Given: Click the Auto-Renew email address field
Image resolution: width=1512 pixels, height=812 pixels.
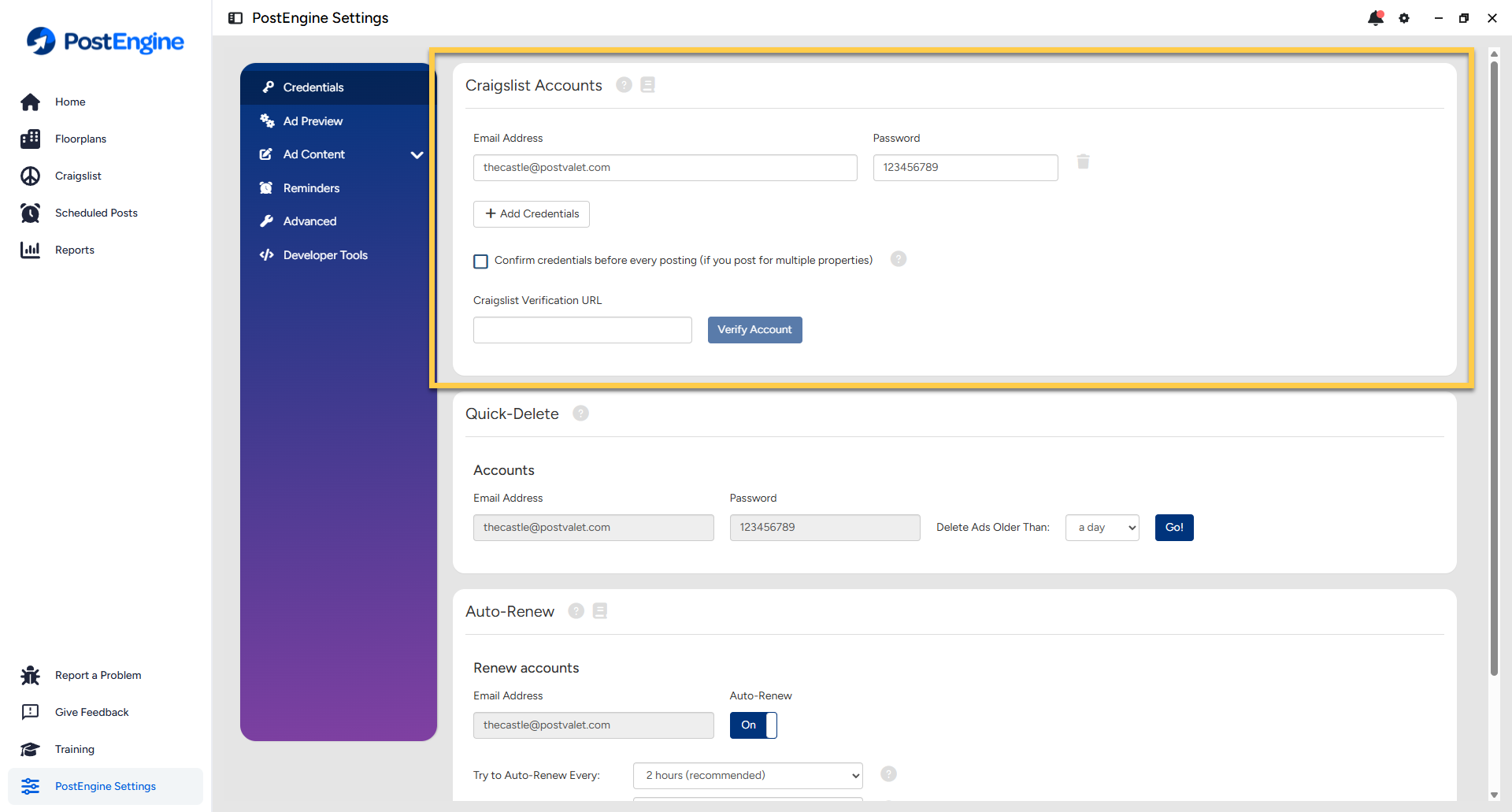Looking at the screenshot, I should point(594,725).
